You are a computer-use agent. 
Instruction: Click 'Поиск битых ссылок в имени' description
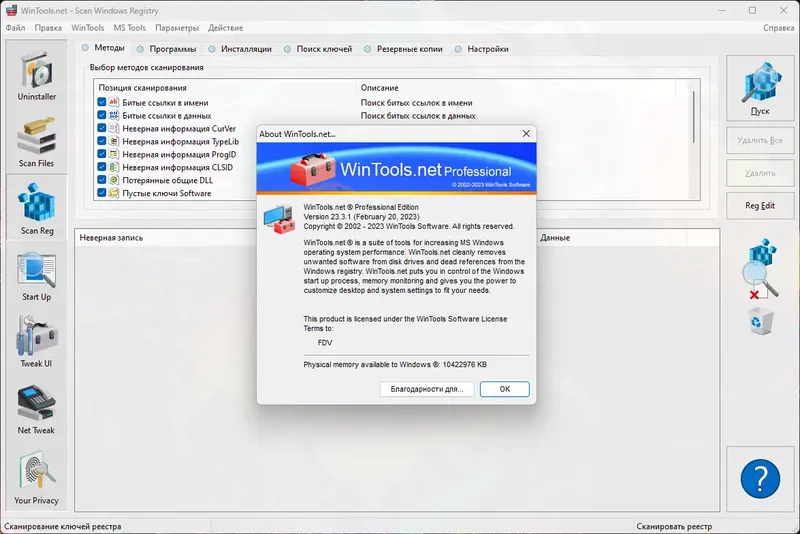(416, 103)
